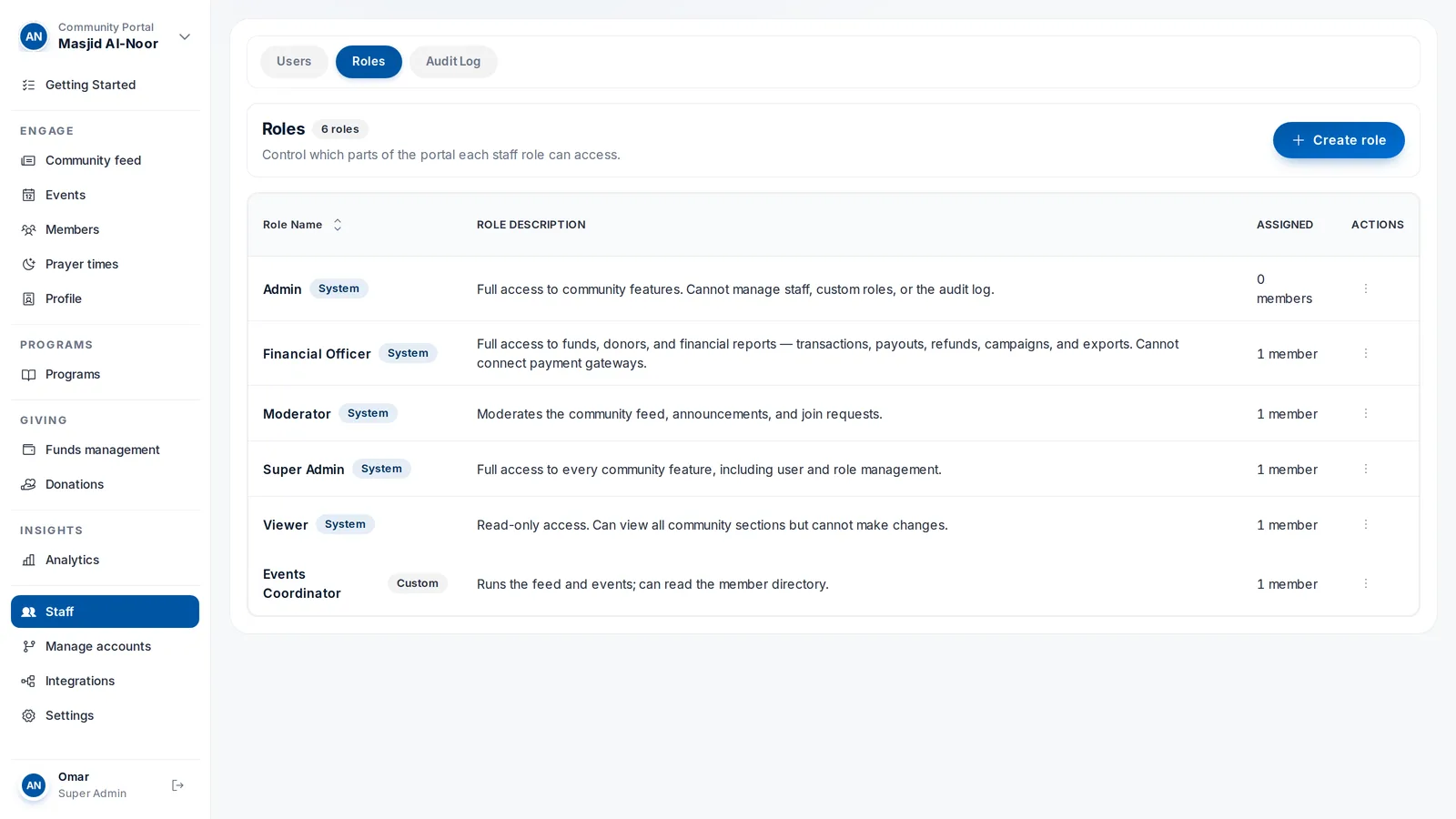
Task: Open actions menu for Admin role
Action: [1365, 288]
